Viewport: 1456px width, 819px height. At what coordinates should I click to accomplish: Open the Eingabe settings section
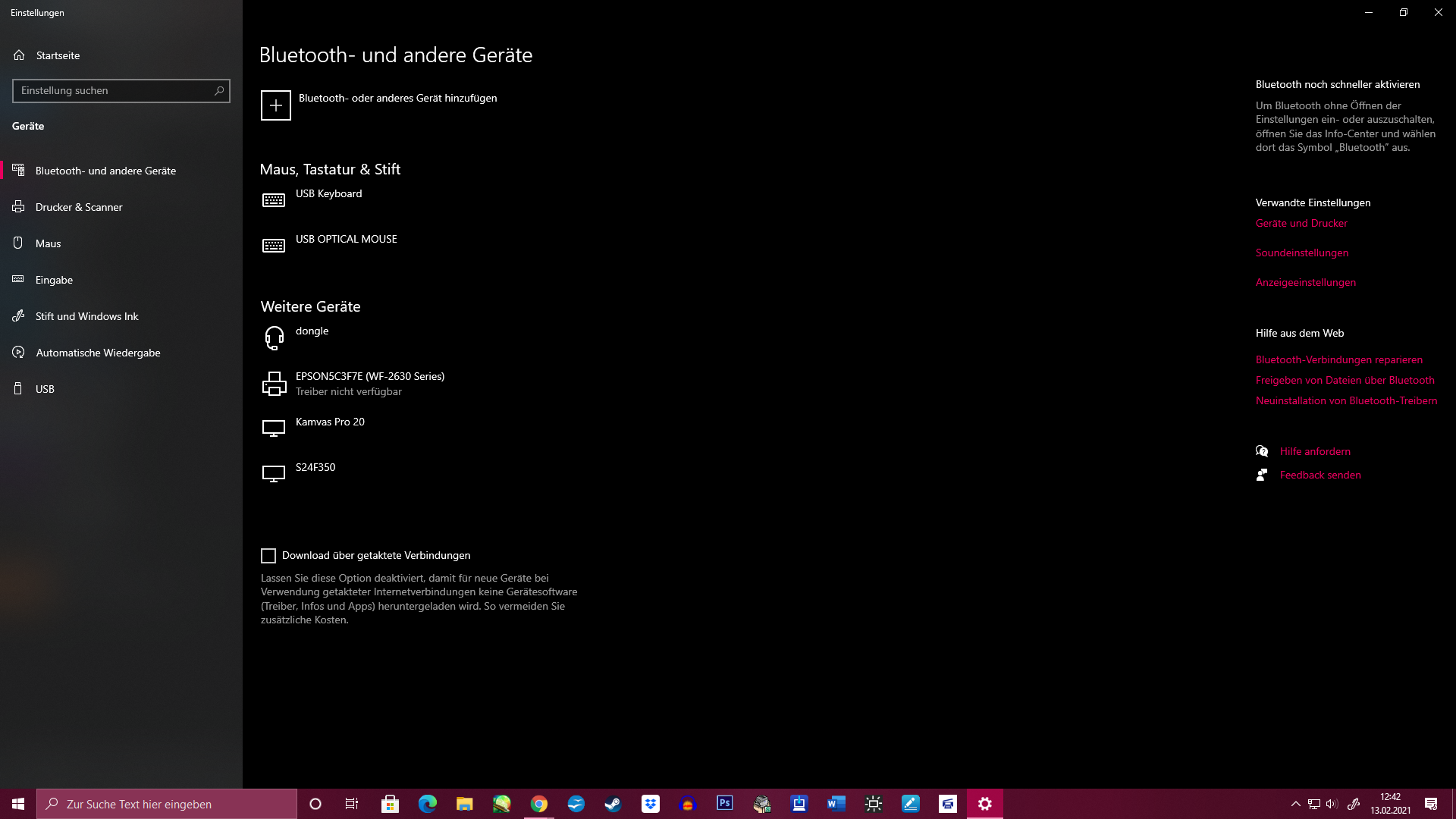(53, 279)
